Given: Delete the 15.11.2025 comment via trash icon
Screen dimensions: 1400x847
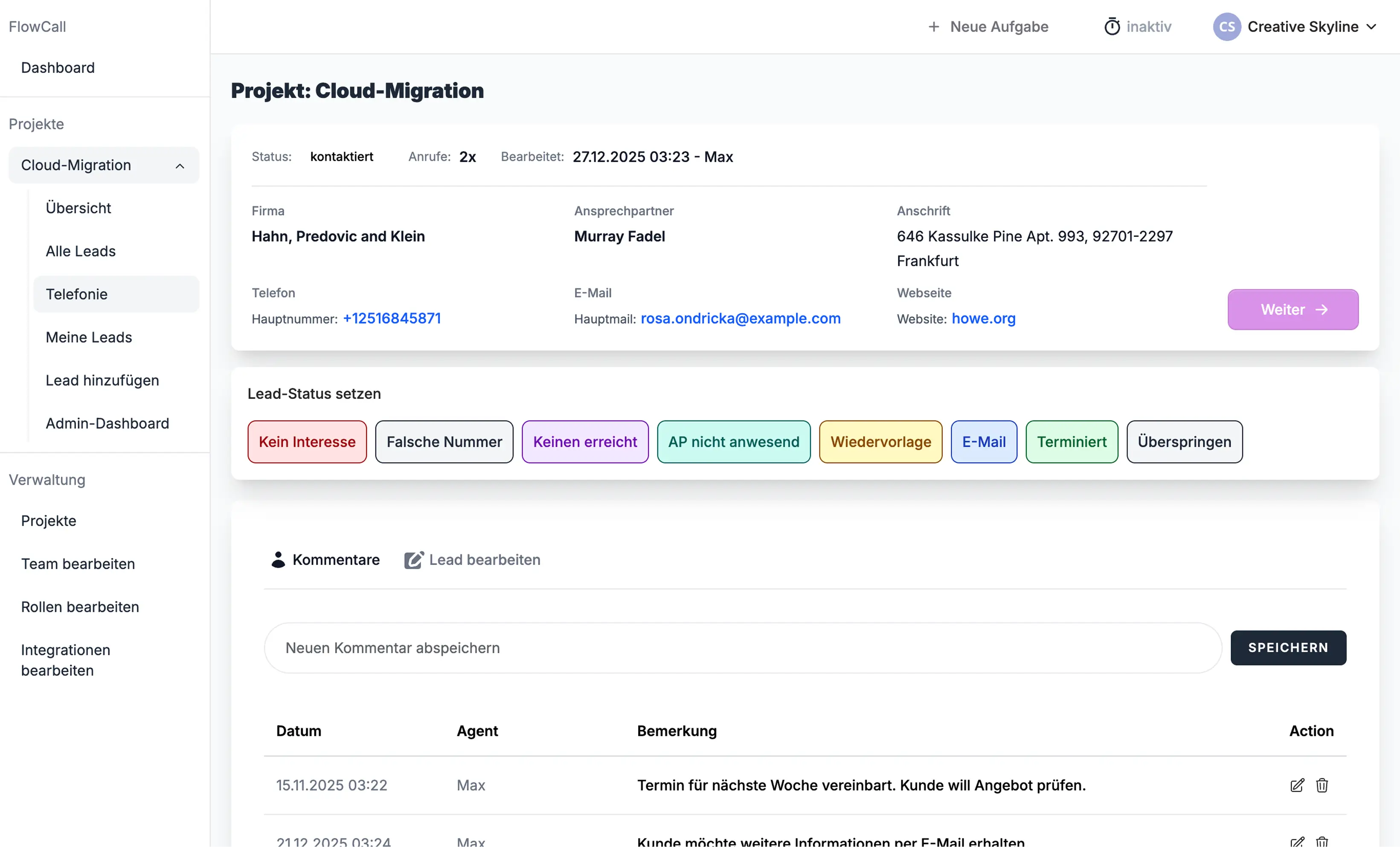Looking at the screenshot, I should tap(1322, 785).
